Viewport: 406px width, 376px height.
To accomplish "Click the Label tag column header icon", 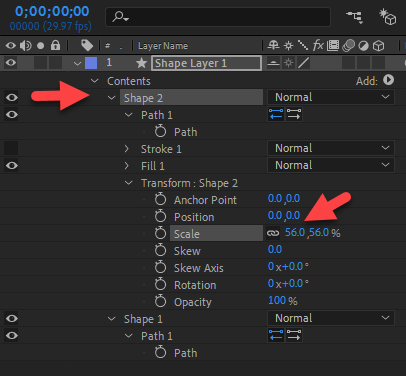I will click(x=87, y=45).
